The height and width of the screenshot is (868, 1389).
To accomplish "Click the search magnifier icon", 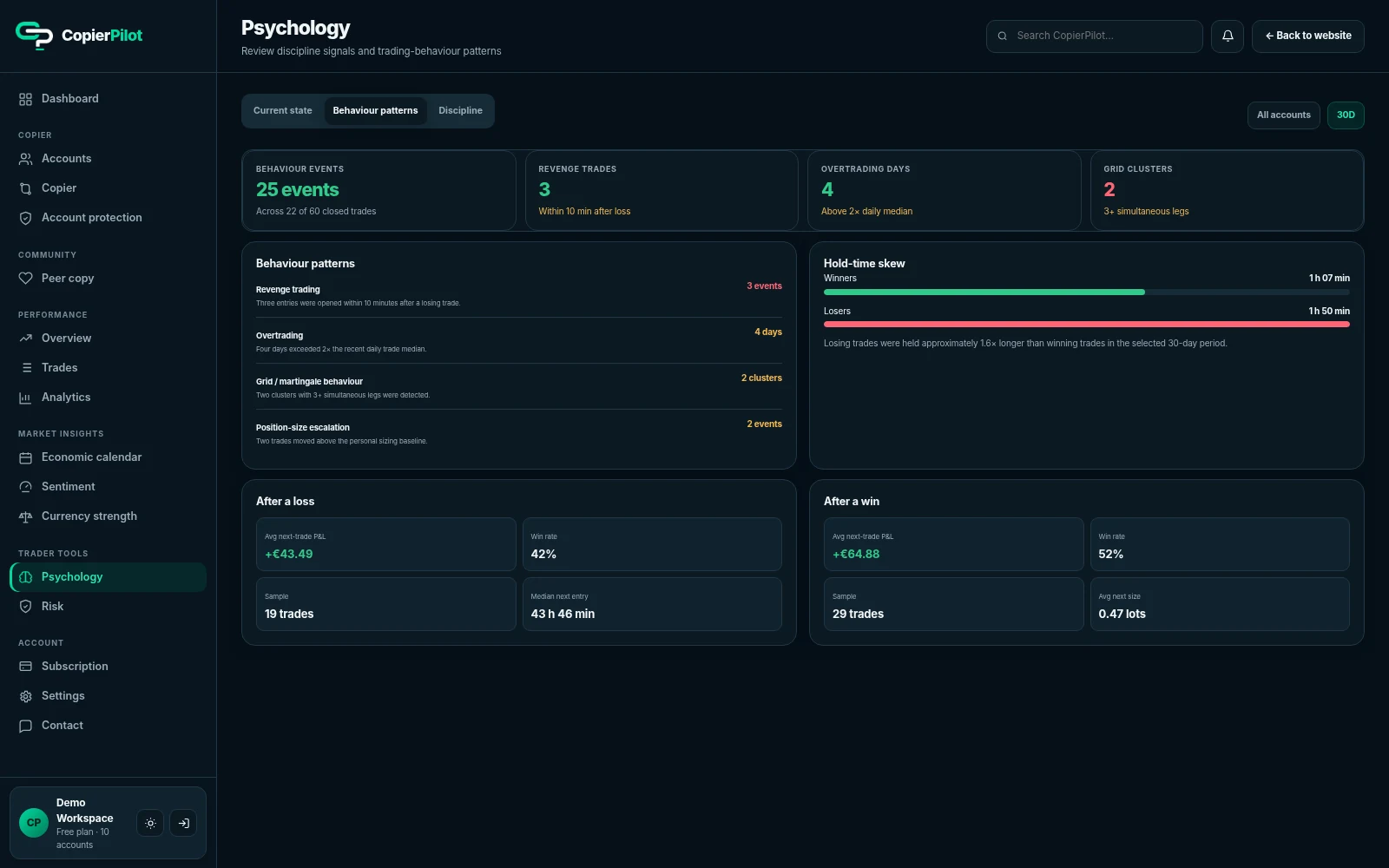I will [1003, 36].
